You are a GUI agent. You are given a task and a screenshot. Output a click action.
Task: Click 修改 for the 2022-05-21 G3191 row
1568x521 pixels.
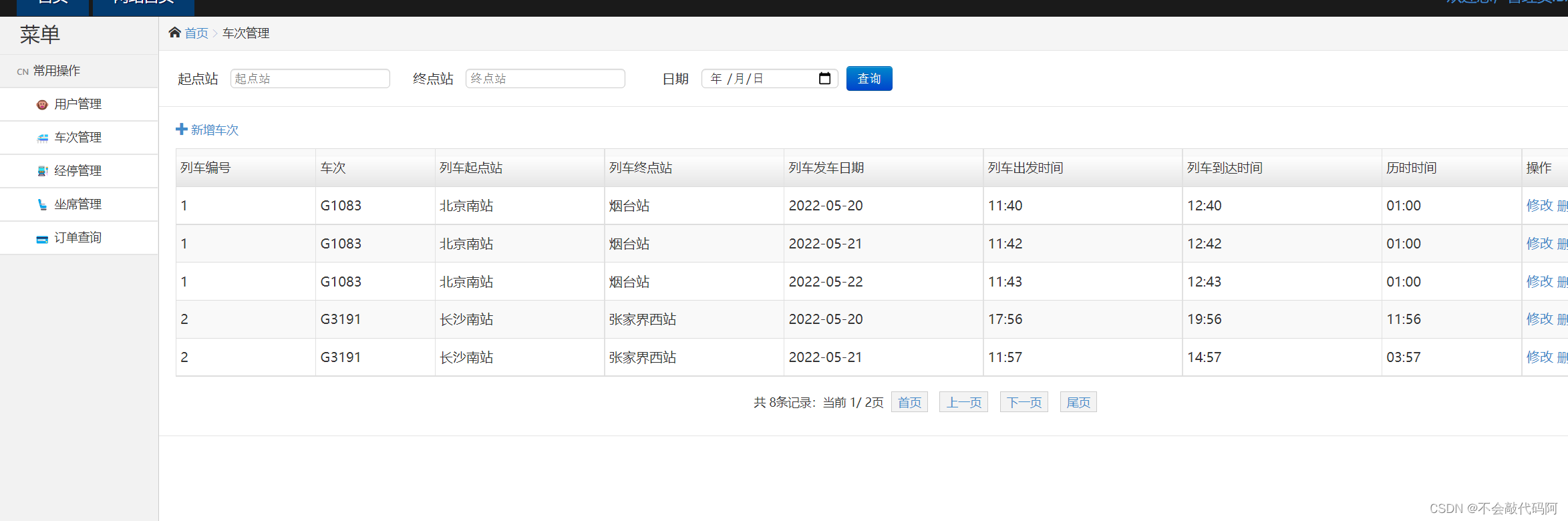click(1539, 357)
